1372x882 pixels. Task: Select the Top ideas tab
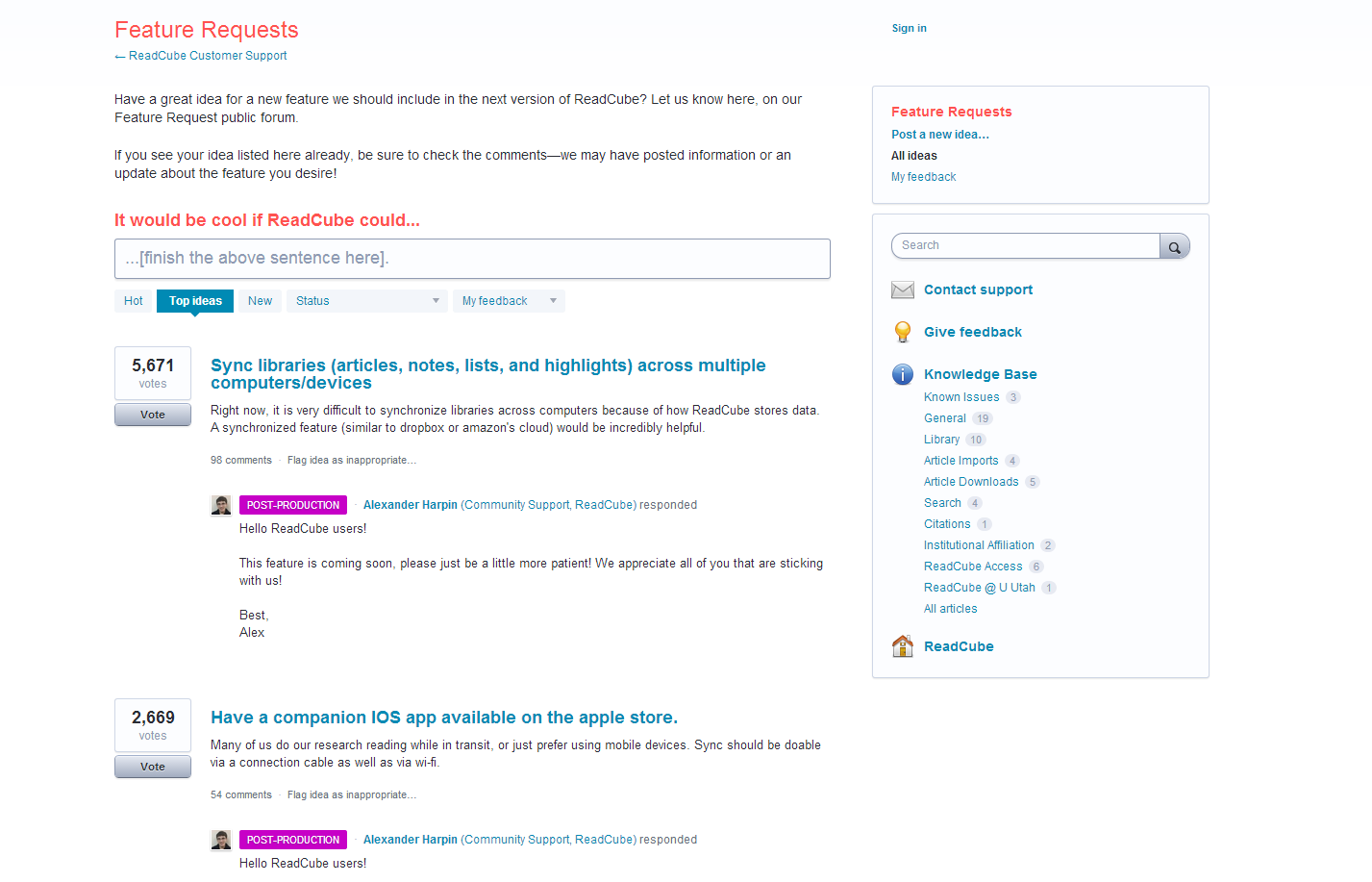pos(195,301)
